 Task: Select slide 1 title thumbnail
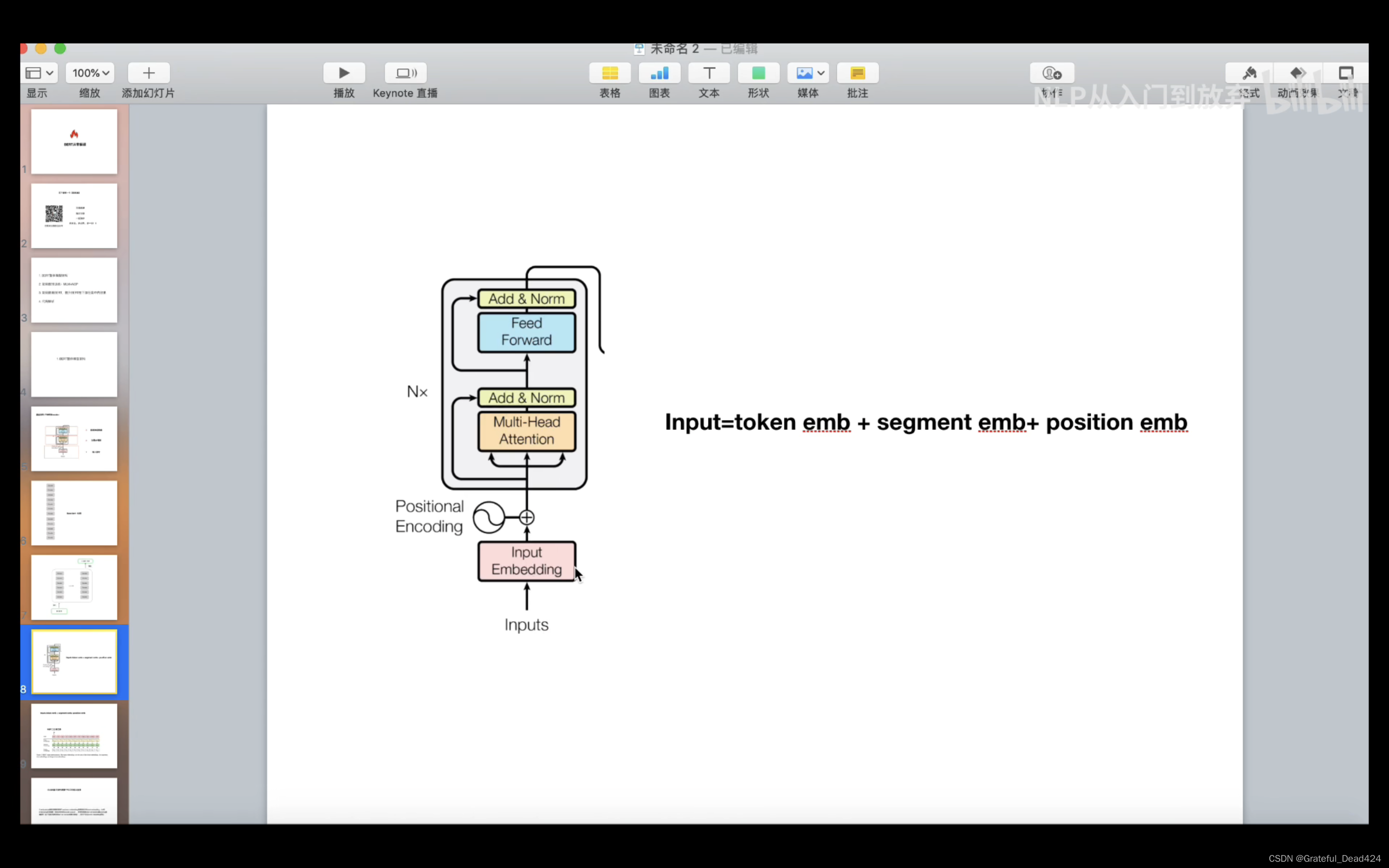click(x=74, y=141)
